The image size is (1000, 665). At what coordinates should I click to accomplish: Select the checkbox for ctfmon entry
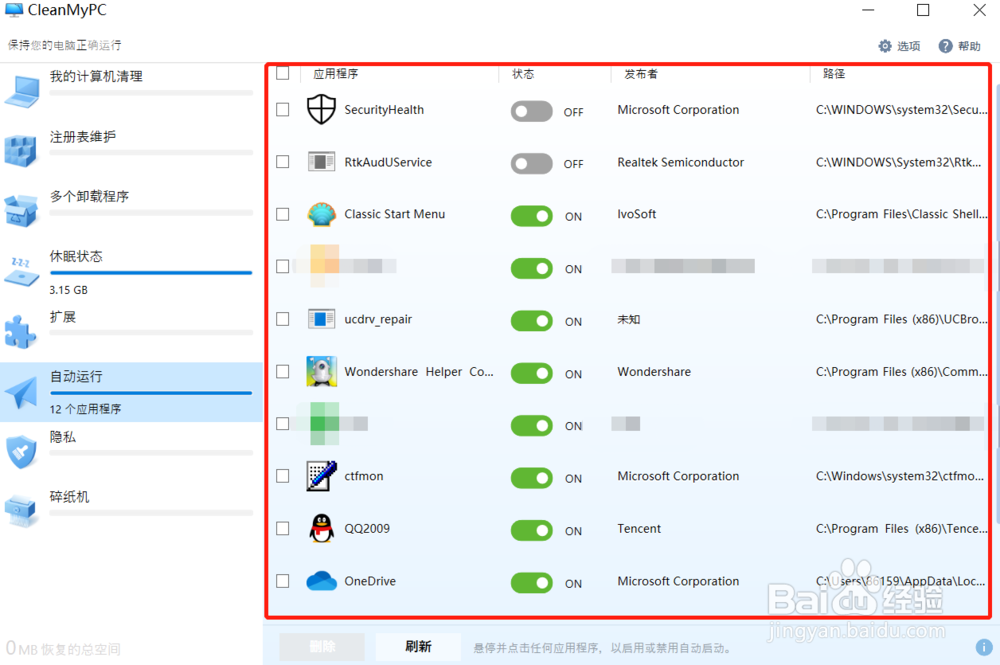point(281,477)
